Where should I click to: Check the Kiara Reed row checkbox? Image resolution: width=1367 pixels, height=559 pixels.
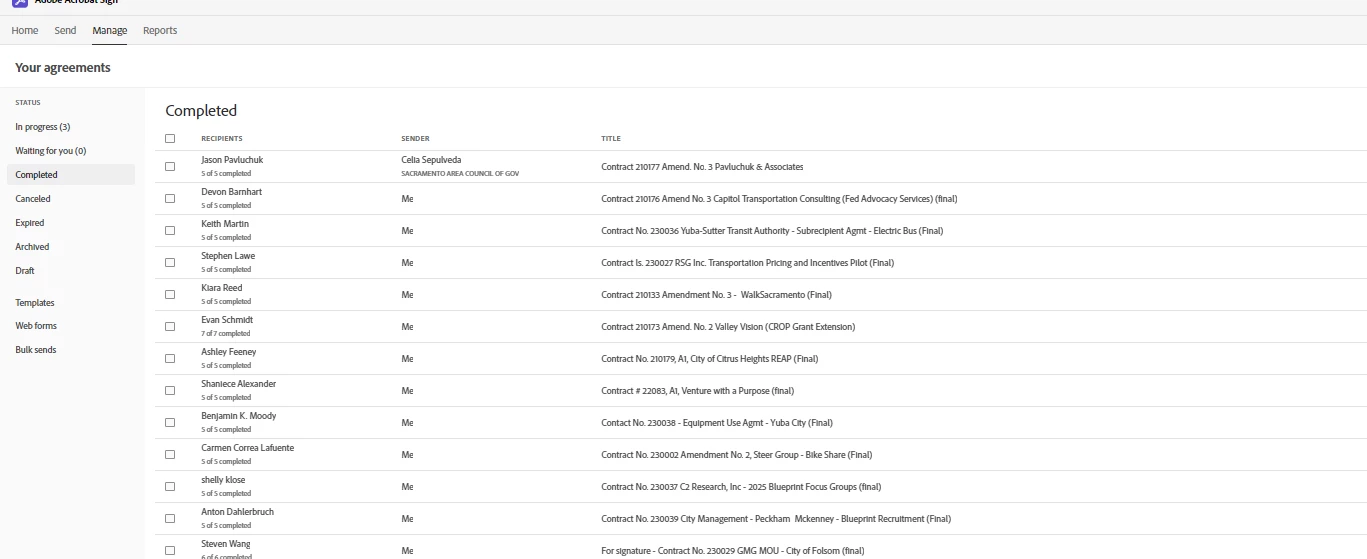pyautogui.click(x=170, y=295)
